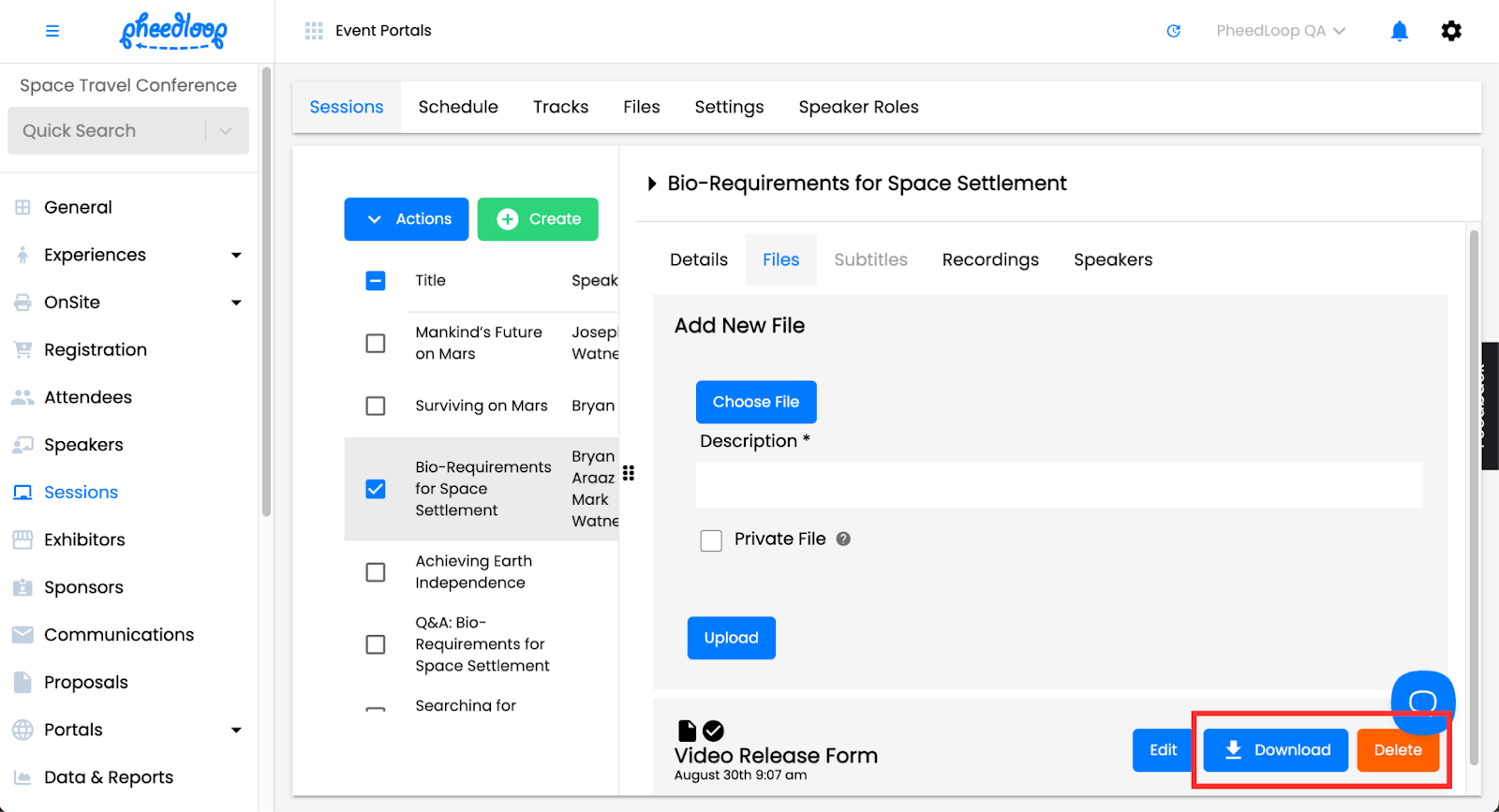Switch to the top Sessions tab

click(x=347, y=107)
